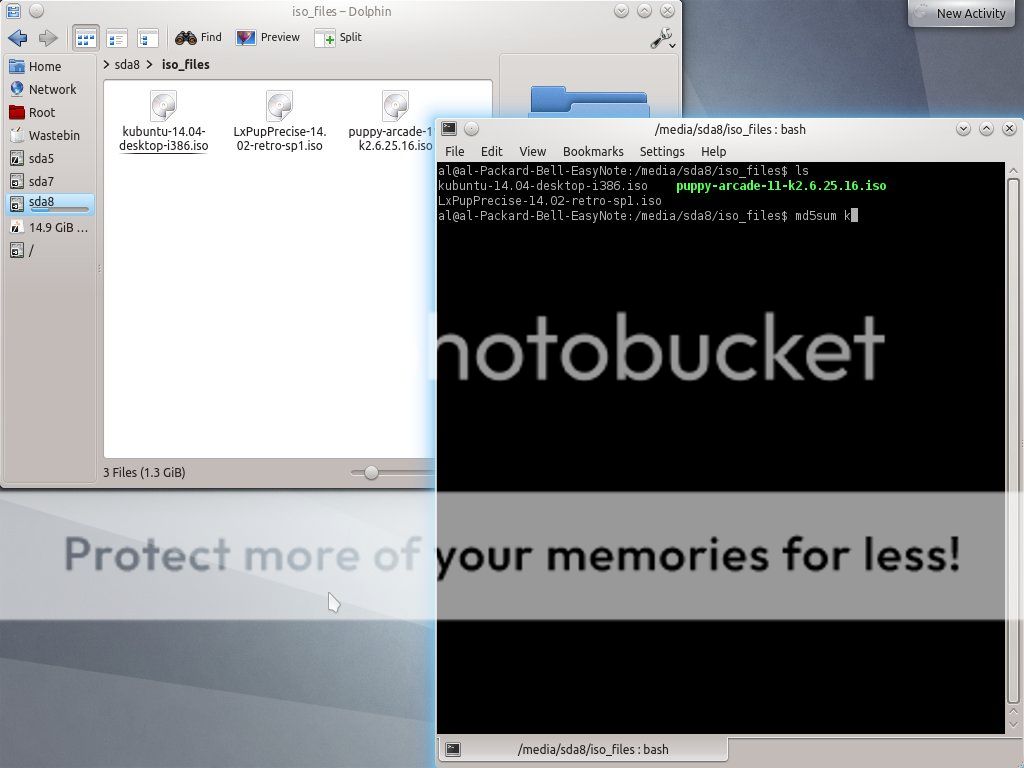Select the 14.9 GiB removable device
This screenshot has height=768, width=1024.
pyautogui.click(x=50, y=227)
